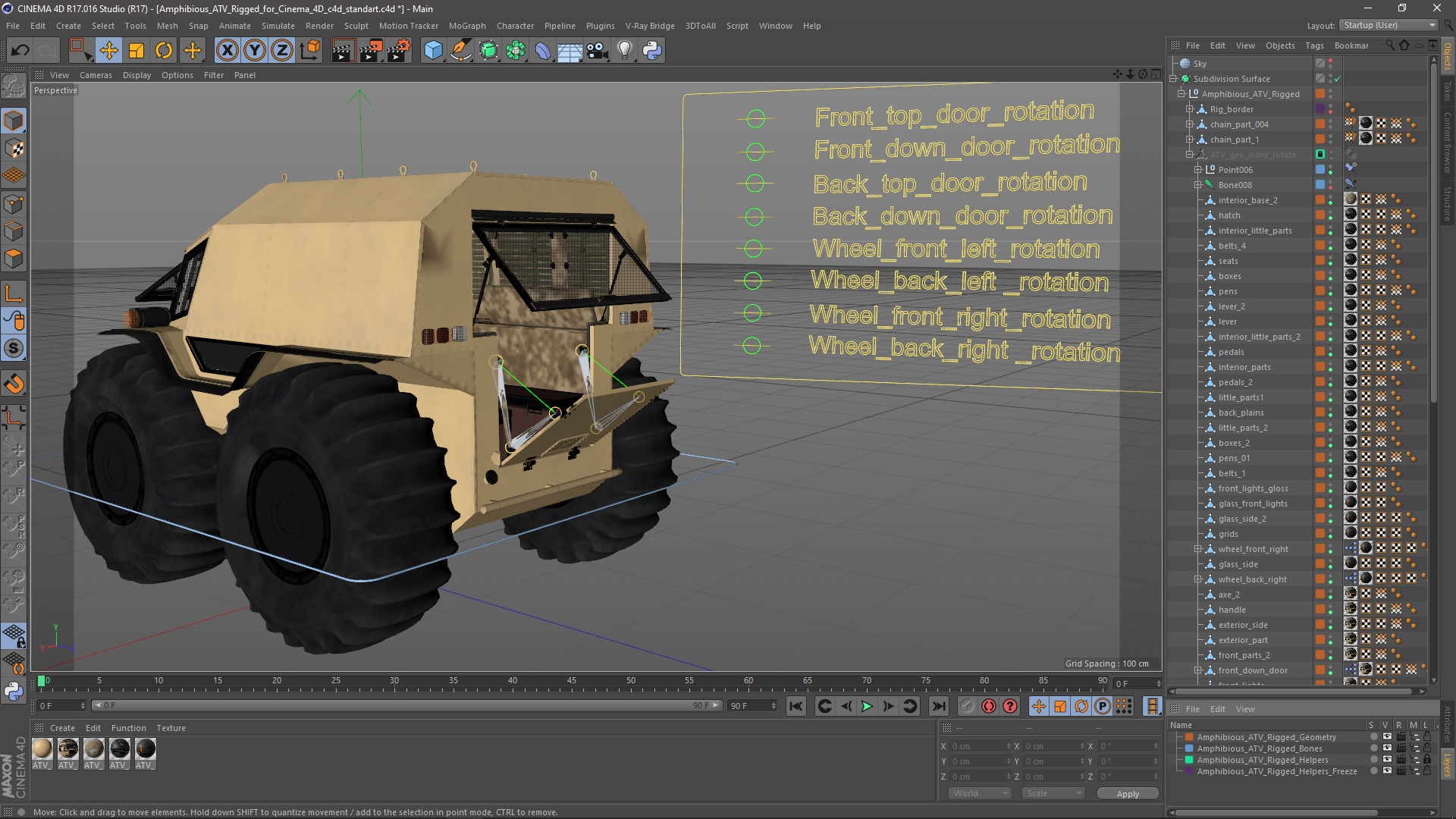Open Edit Render Settings icon
The image size is (1456, 819).
(x=398, y=51)
